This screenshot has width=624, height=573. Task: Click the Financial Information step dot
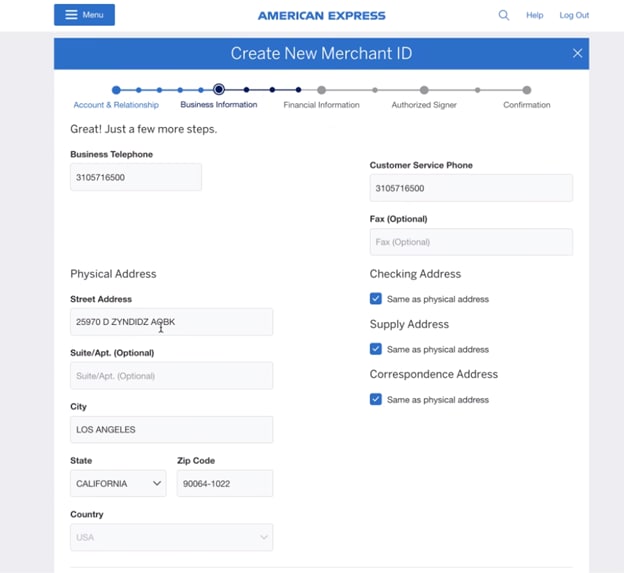[x=321, y=90]
